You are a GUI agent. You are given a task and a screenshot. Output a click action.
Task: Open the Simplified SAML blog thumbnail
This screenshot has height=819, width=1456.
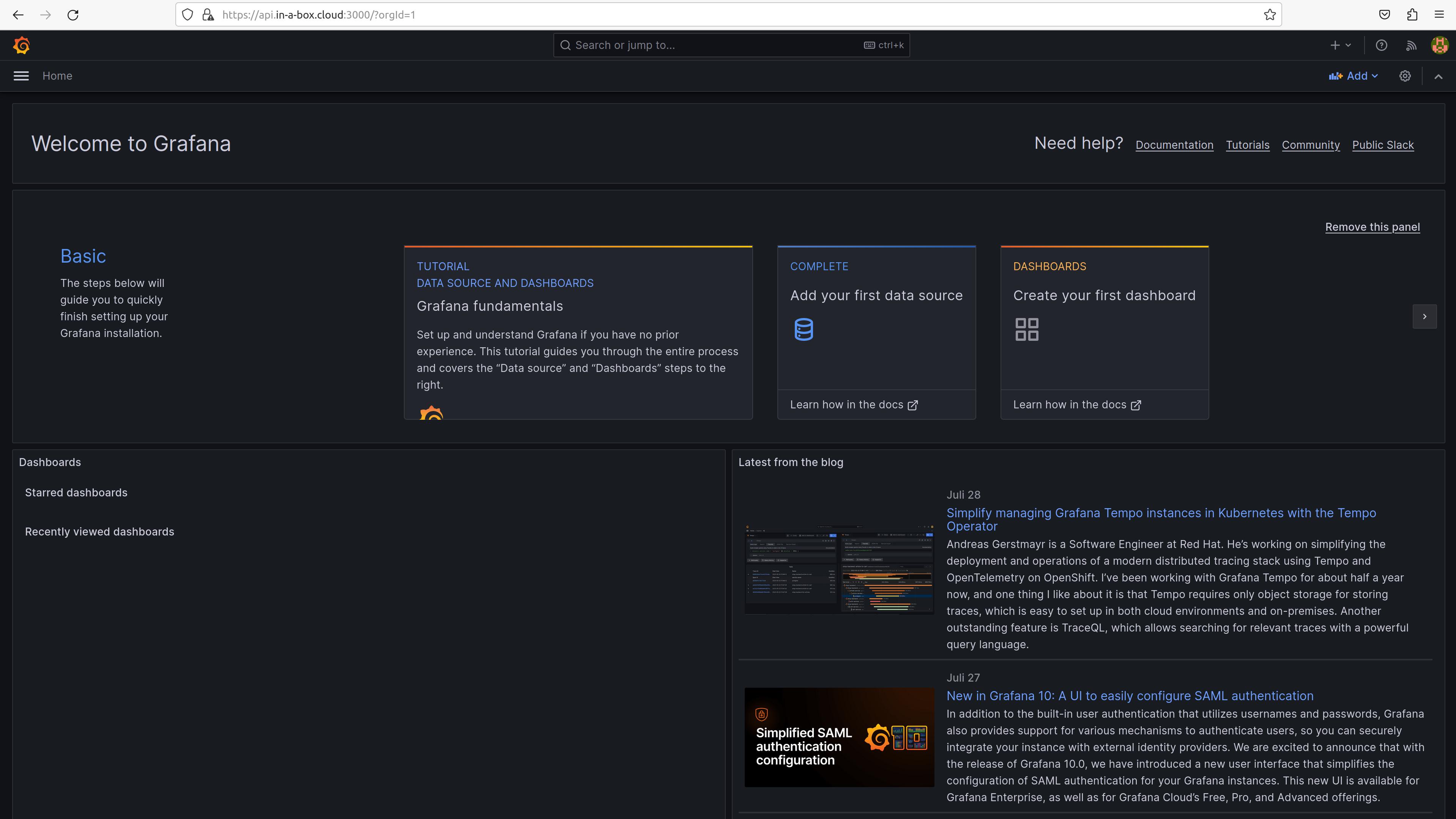[x=839, y=737]
